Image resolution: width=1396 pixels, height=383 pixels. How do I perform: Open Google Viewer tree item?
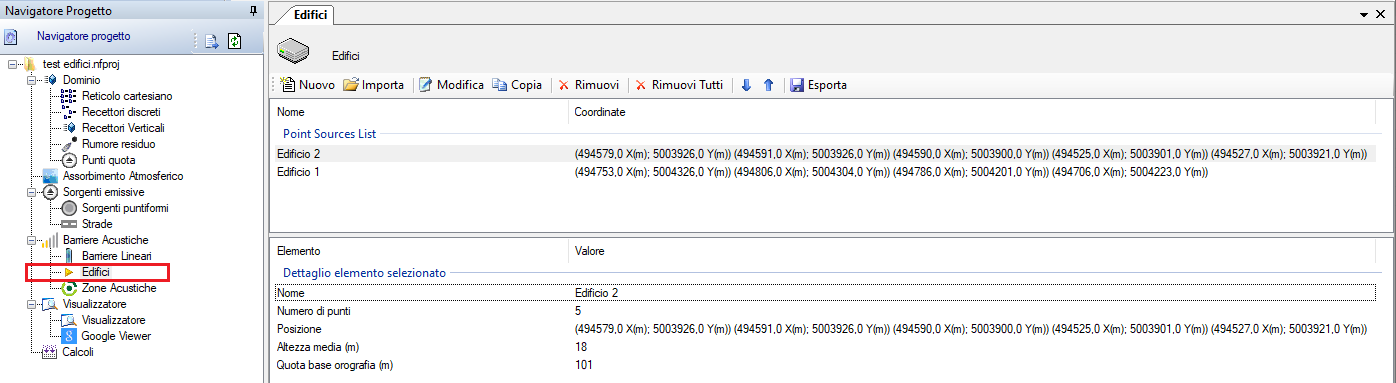tap(116, 336)
